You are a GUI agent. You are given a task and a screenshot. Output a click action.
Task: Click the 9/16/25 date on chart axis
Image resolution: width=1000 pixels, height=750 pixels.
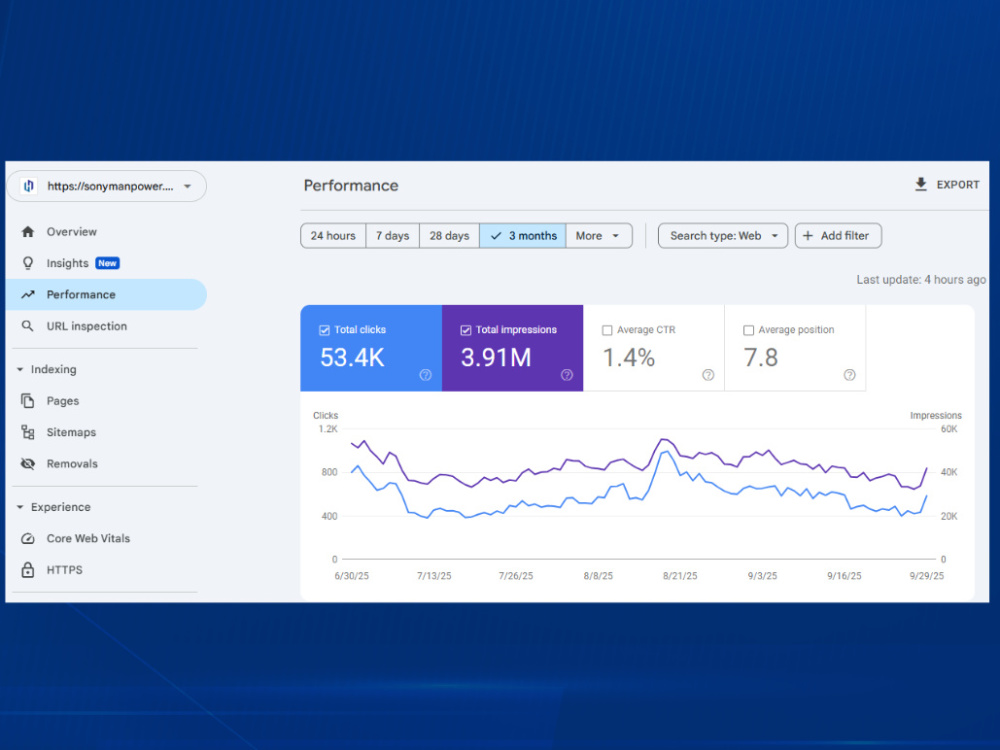click(x=844, y=576)
